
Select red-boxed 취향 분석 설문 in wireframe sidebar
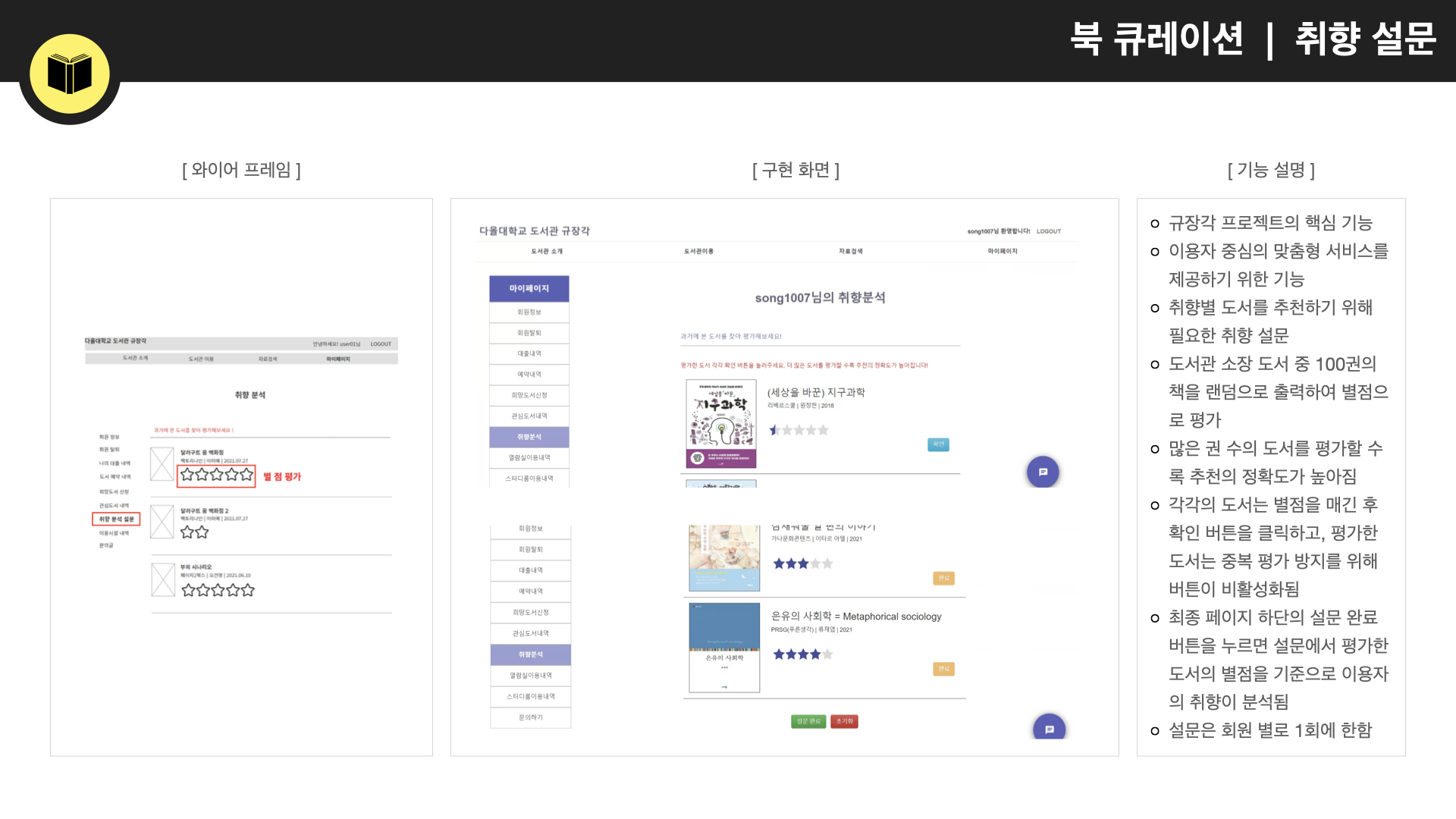point(116,519)
